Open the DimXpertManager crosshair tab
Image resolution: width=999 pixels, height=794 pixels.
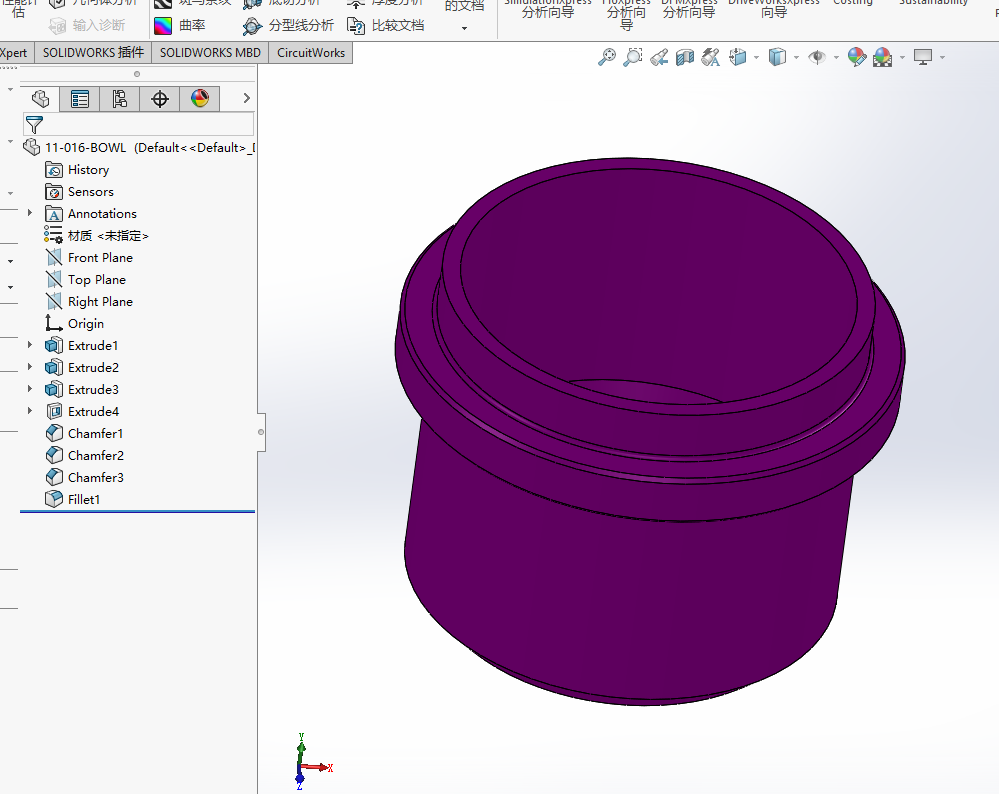[x=159, y=98]
